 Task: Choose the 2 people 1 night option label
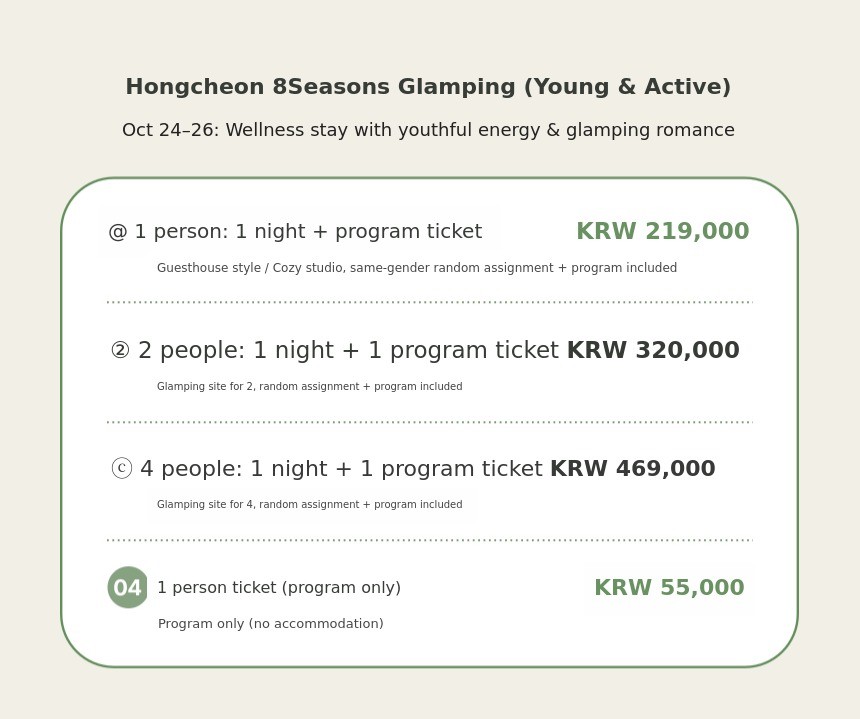pos(348,351)
